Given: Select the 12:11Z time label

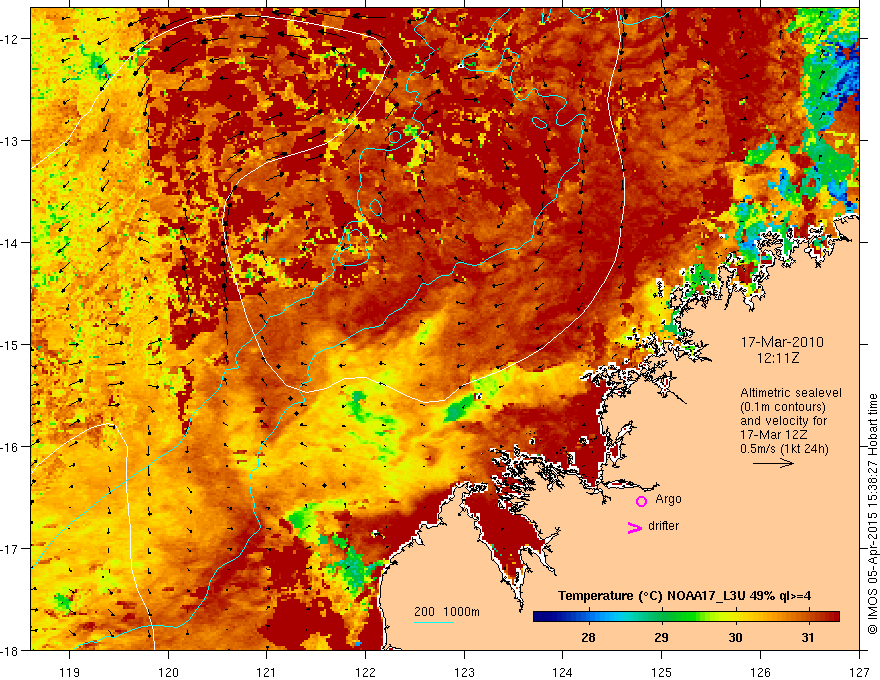Looking at the screenshot, I should coord(777,358).
